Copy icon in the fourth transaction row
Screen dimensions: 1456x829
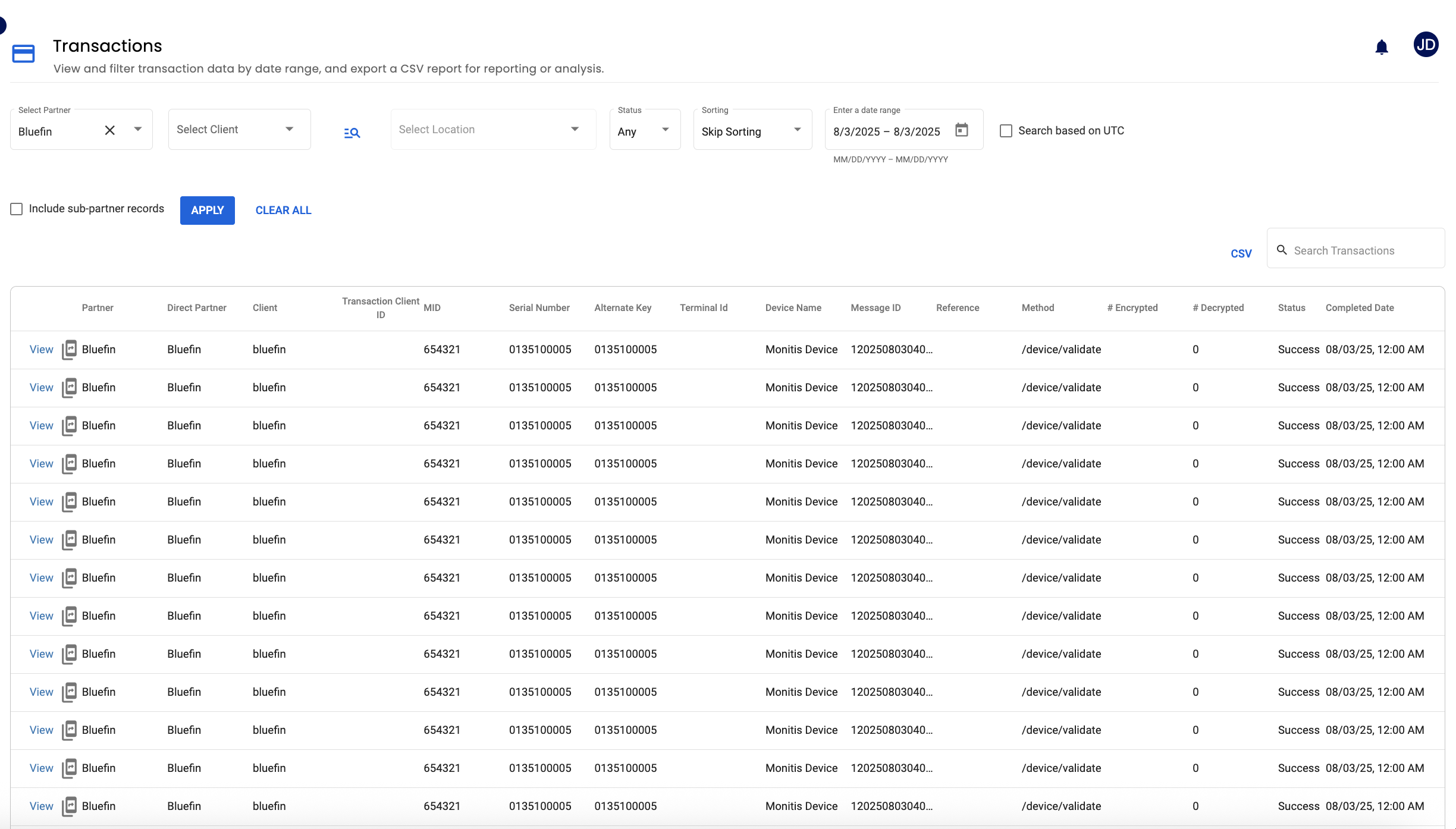click(70, 464)
